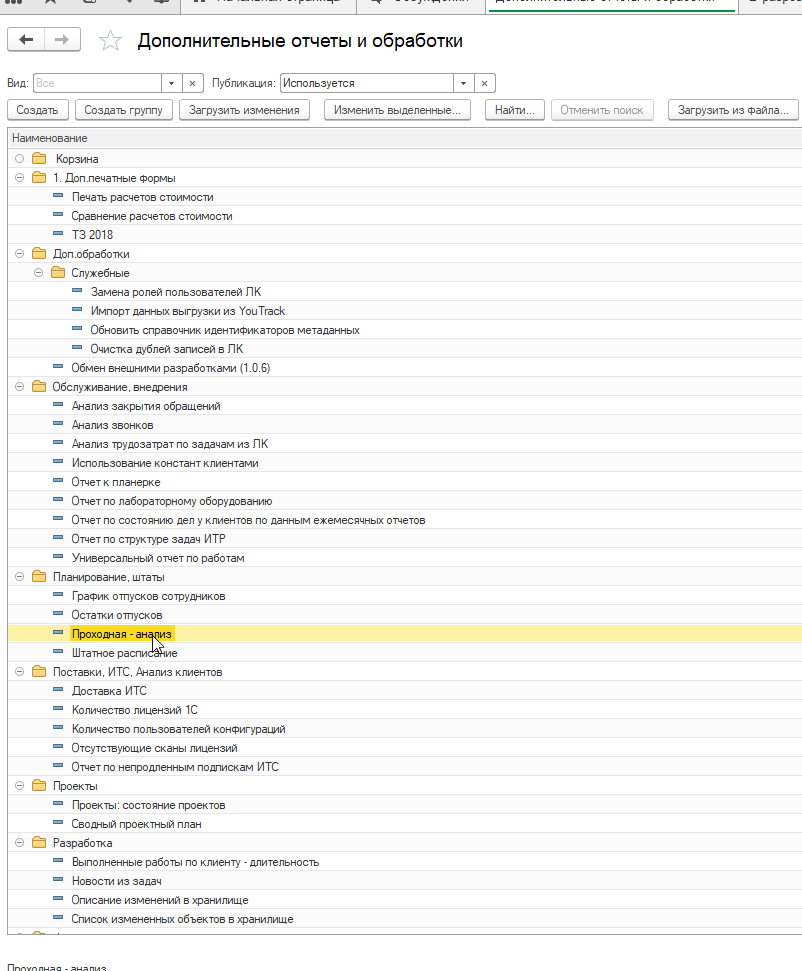This screenshot has height=971, width=802.
Task: Clear the Публикация filter with X button
Action: point(484,83)
